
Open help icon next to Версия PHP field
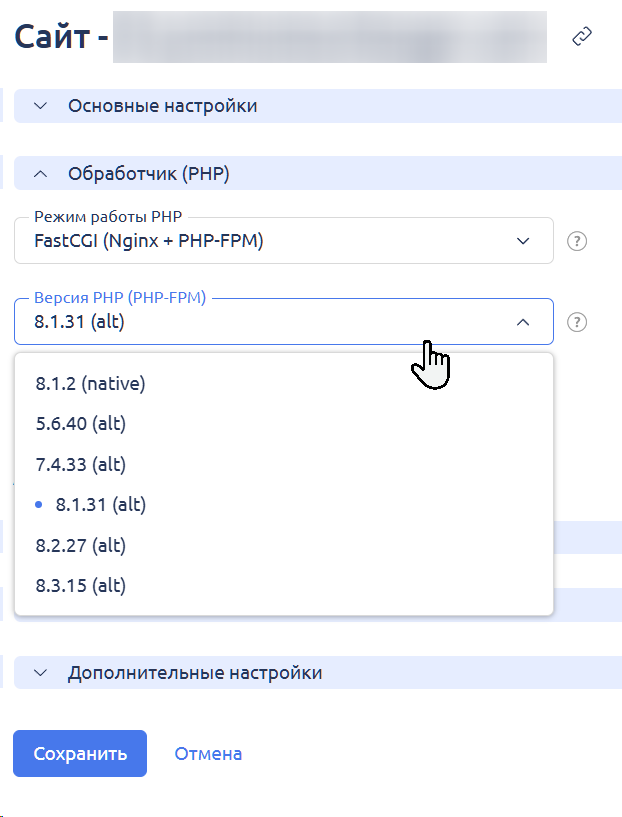click(576, 322)
